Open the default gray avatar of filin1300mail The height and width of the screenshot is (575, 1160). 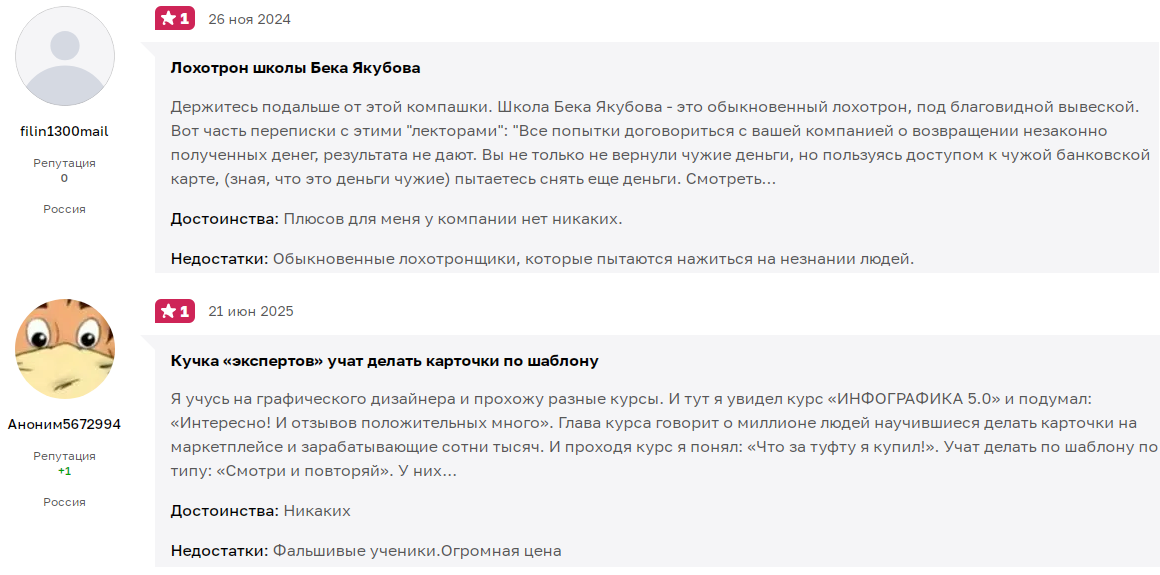click(x=65, y=56)
